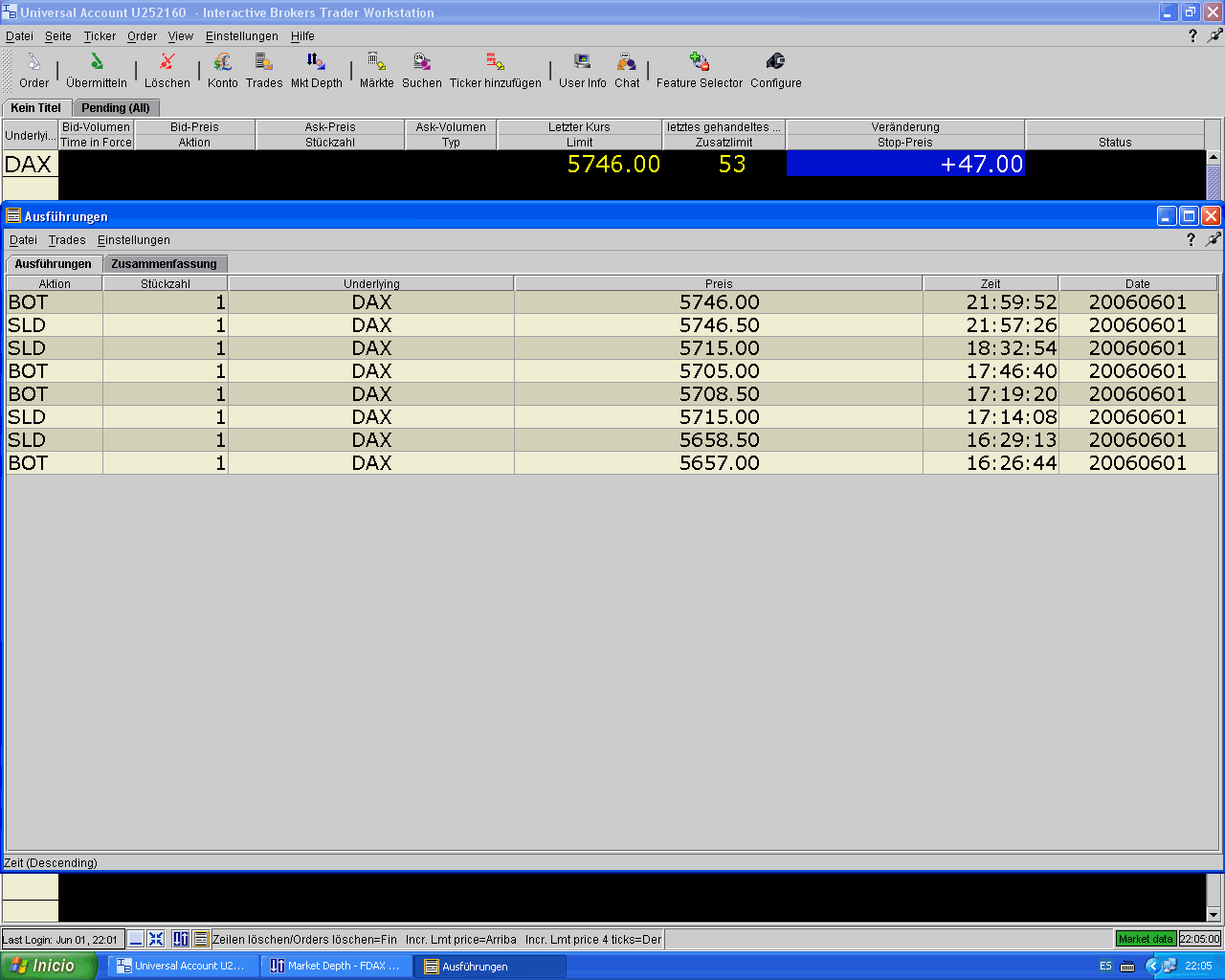Select the BOT execution priced 5705.00
The width and height of the screenshot is (1225, 980).
612,371
